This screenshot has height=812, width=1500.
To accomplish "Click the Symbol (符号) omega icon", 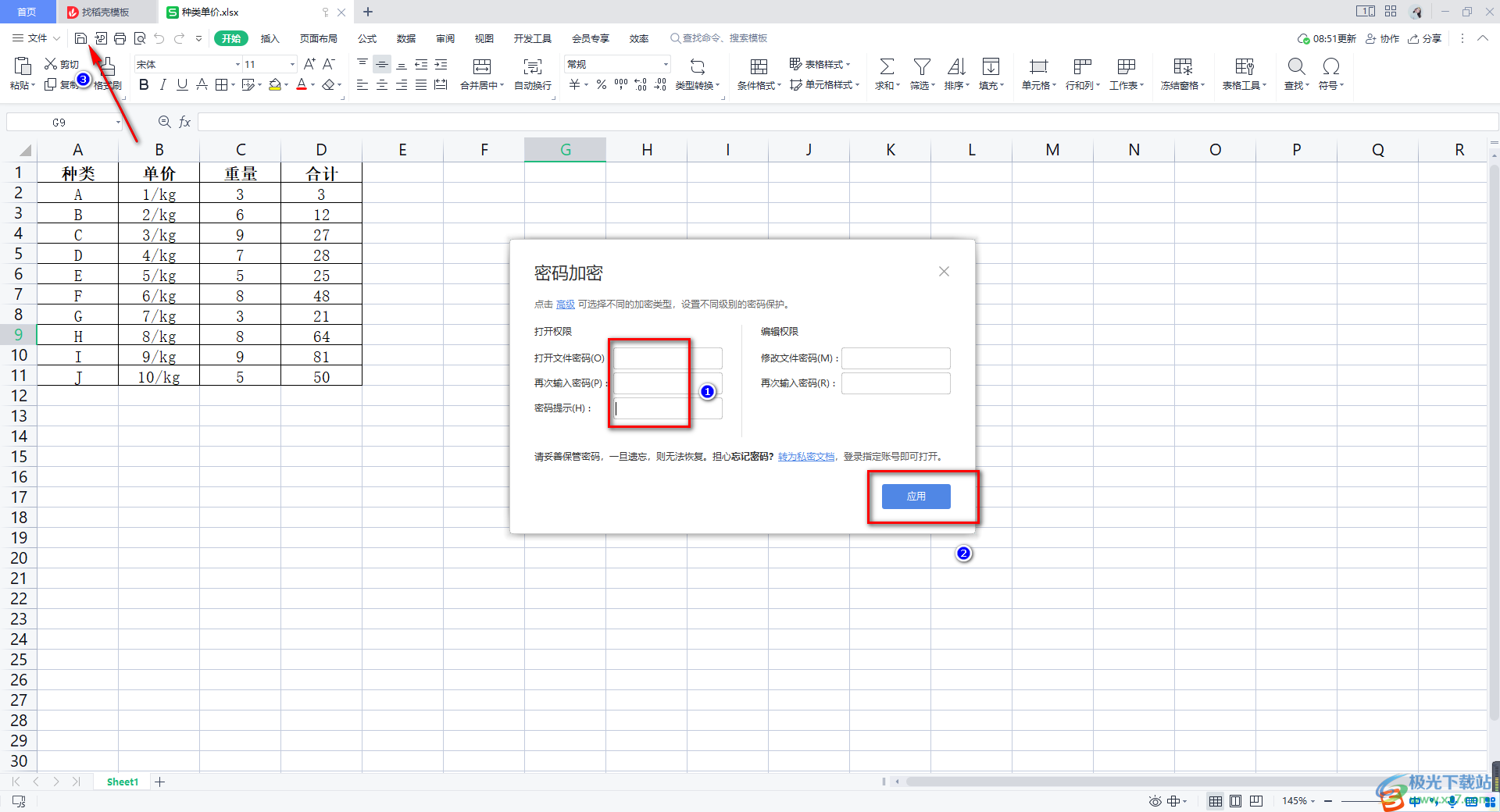I will 1331,66.
